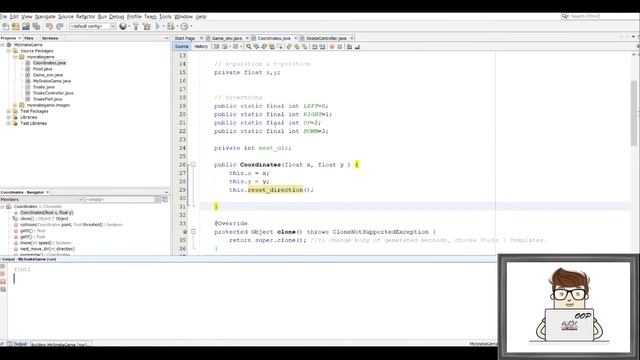
Task: Click the Redo toolbar icon
Action: click(x=60, y=26)
